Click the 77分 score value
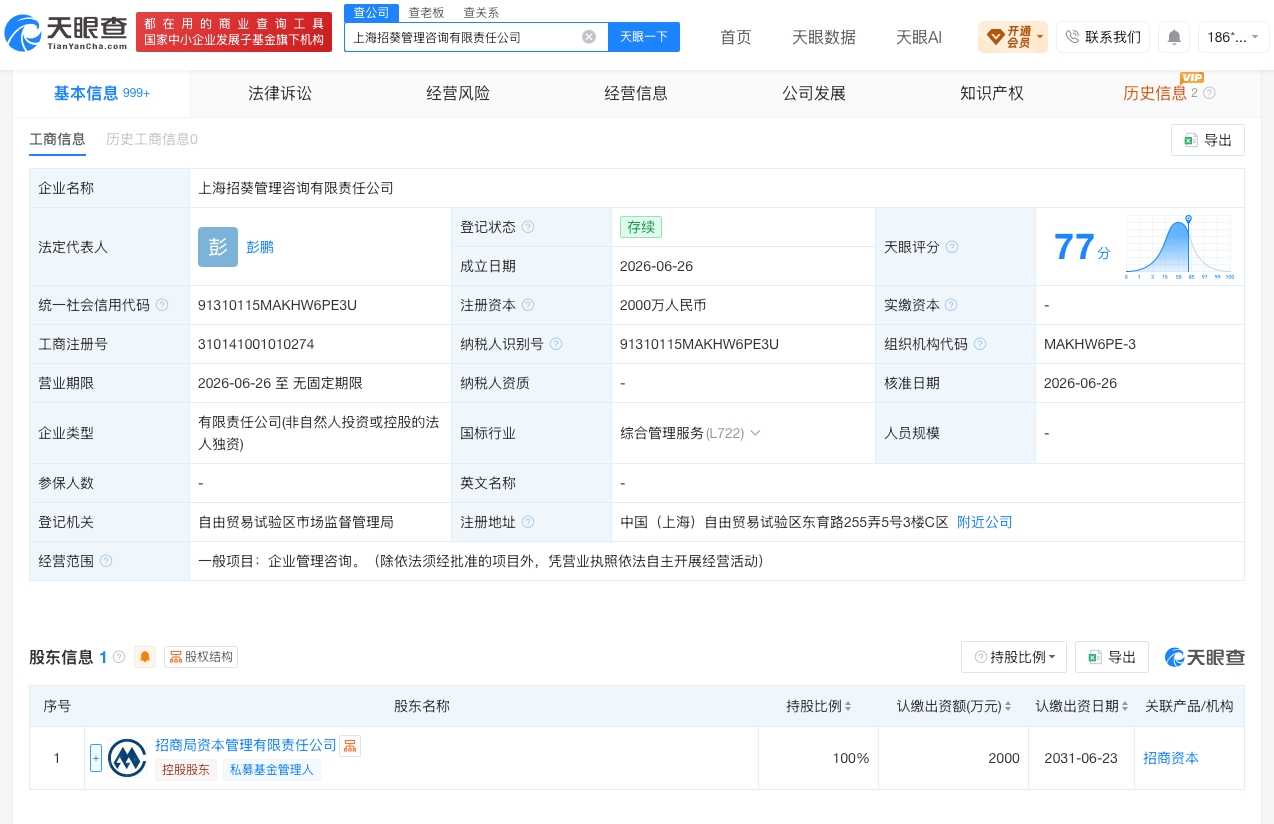Image resolution: width=1274 pixels, height=824 pixels. (1082, 247)
